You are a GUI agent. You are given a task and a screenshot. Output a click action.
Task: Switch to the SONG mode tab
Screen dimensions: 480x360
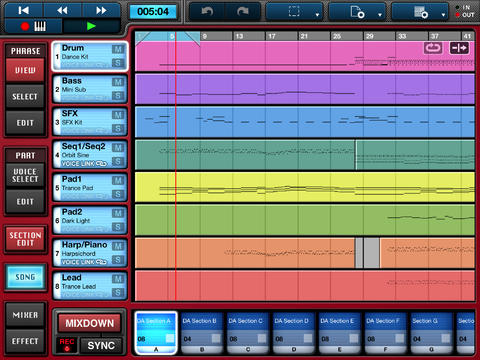click(25, 277)
